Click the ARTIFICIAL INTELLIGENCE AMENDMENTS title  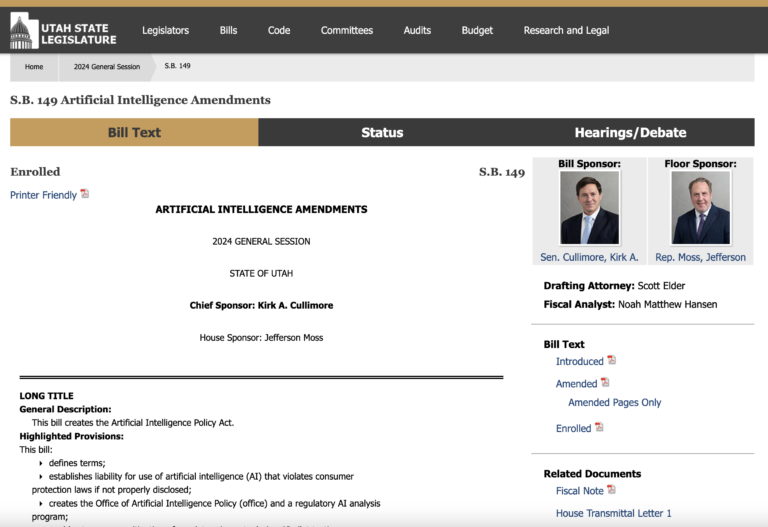click(261, 209)
